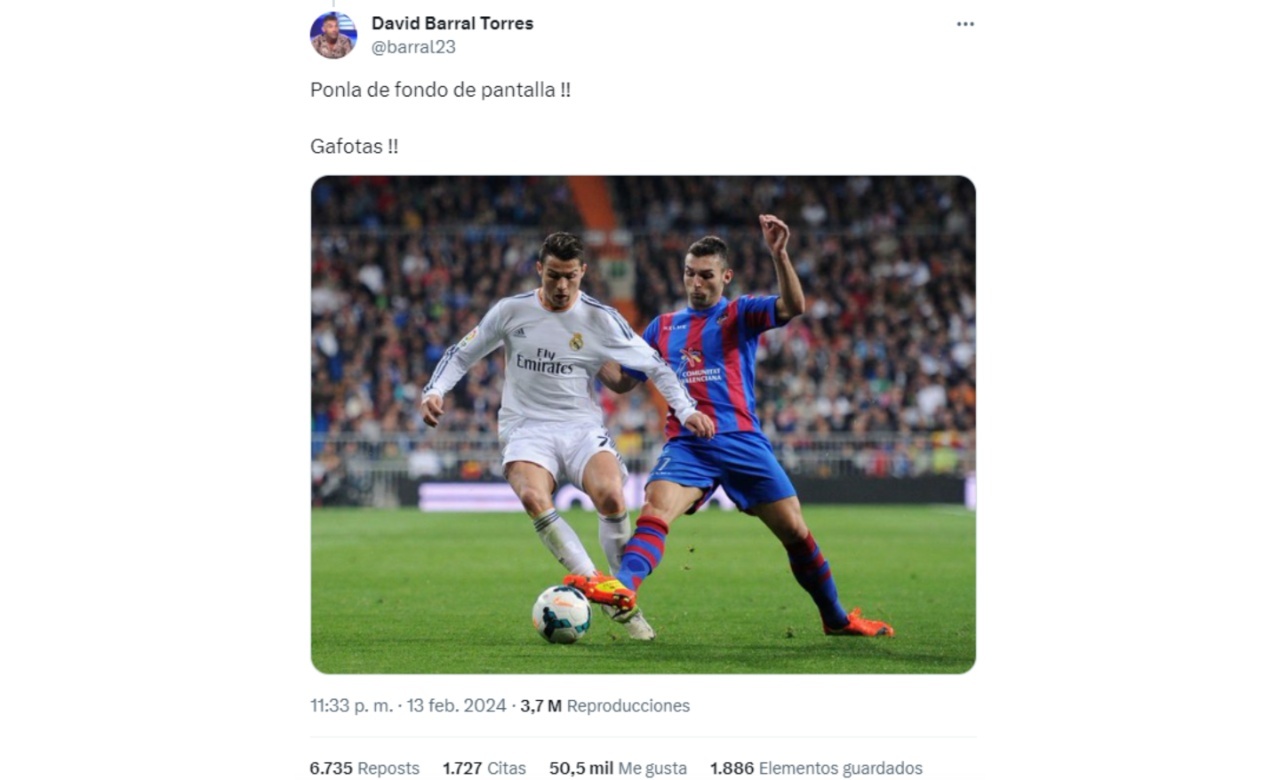
Task: Open David Barral Torres profile avatar
Action: 333,35
